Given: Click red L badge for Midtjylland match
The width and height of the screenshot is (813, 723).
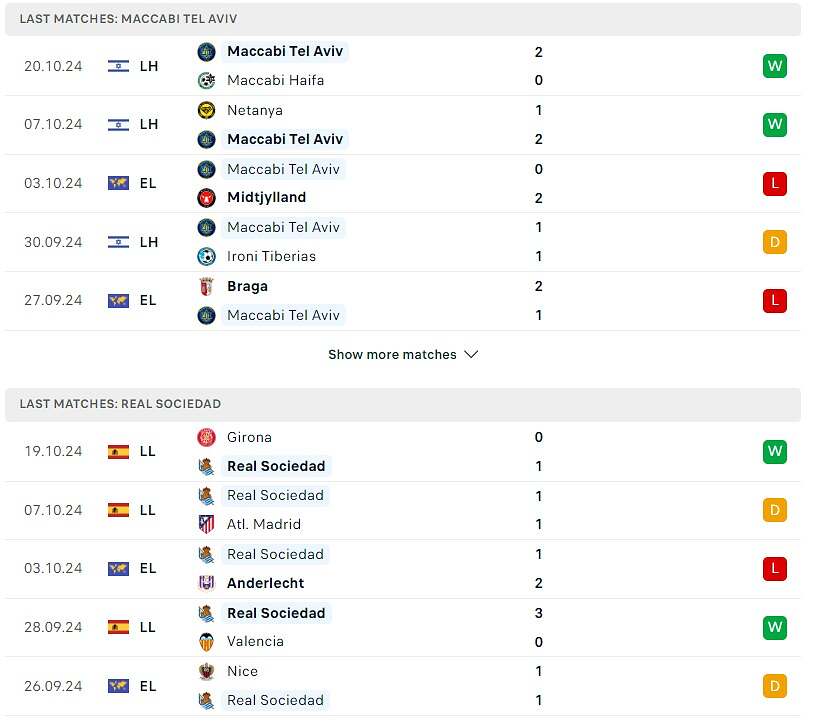Looking at the screenshot, I should 775,184.
